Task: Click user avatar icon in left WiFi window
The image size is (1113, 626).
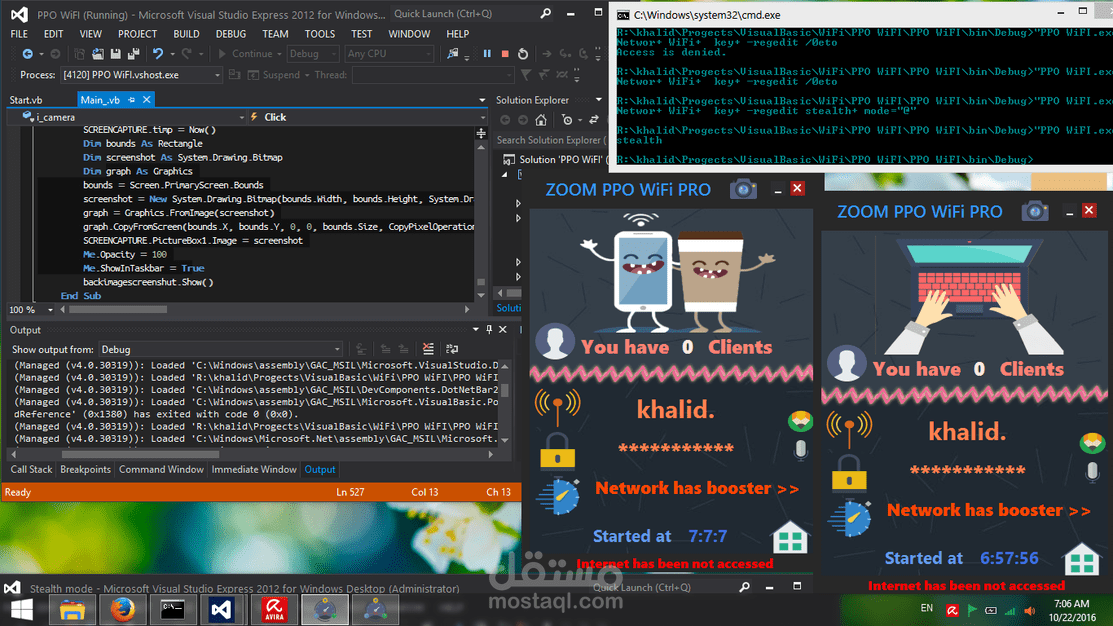Action: pos(555,341)
